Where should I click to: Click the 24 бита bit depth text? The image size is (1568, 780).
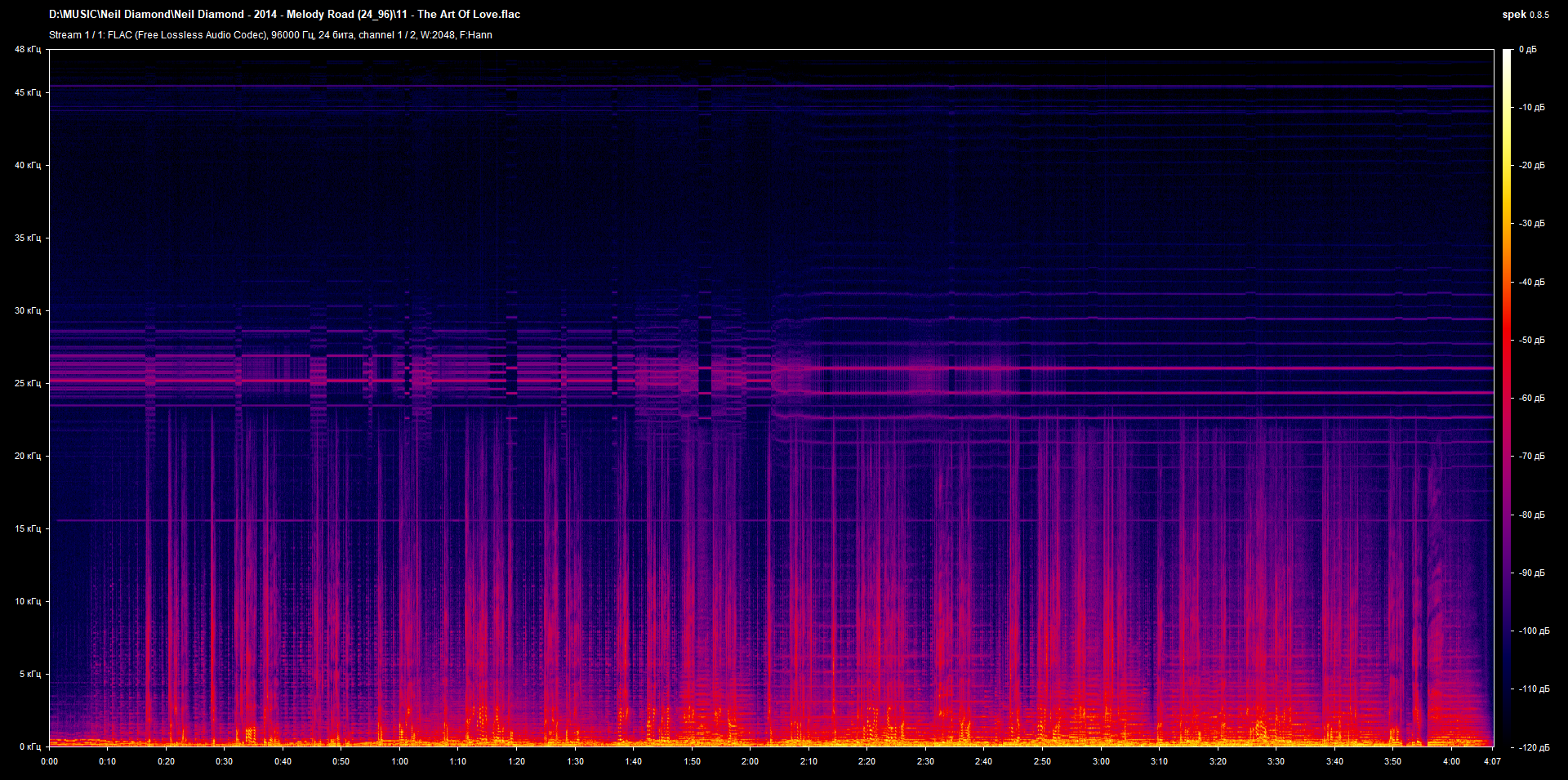click(338, 35)
